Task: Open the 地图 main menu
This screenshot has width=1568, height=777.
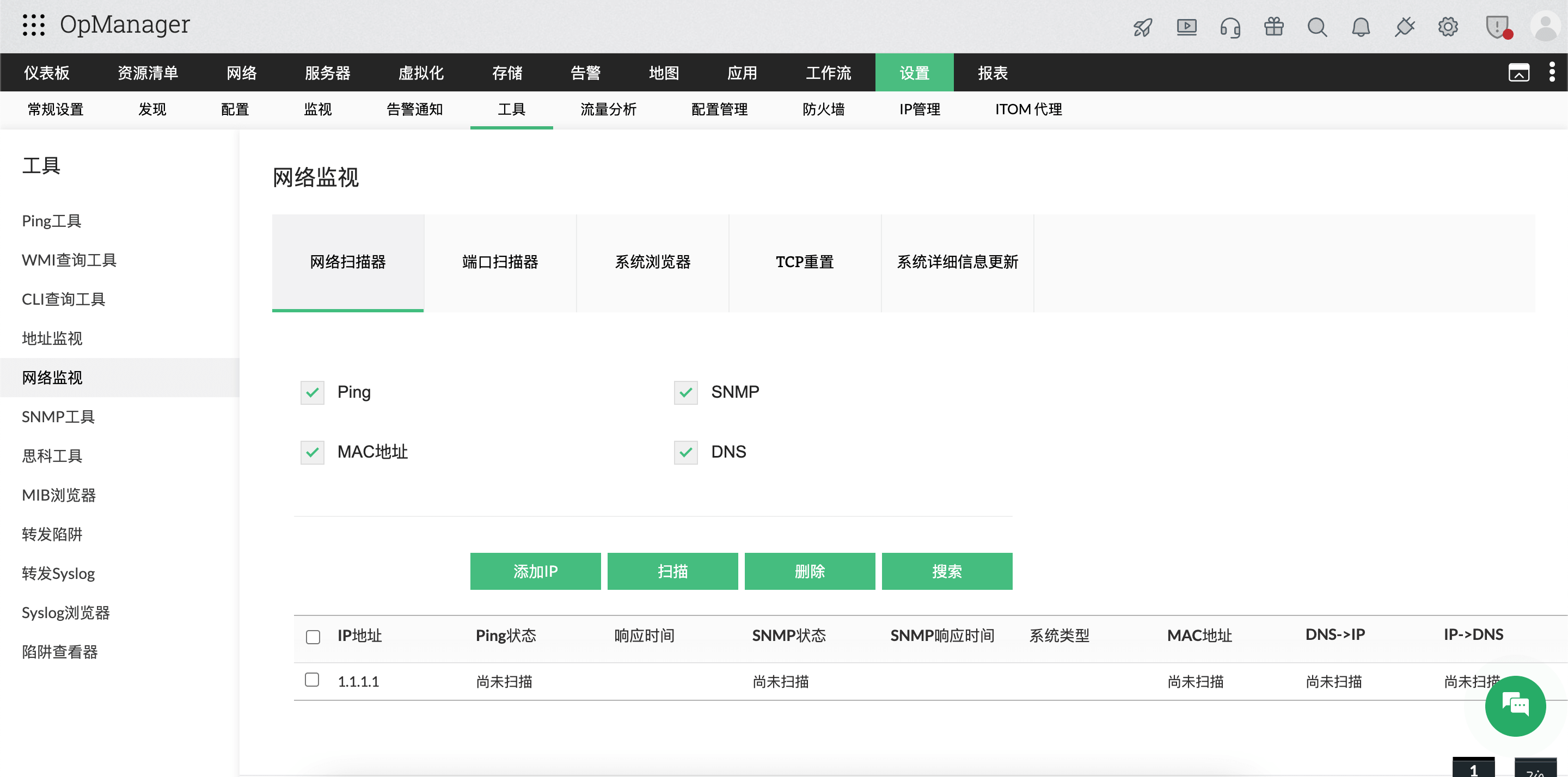Action: coord(664,72)
